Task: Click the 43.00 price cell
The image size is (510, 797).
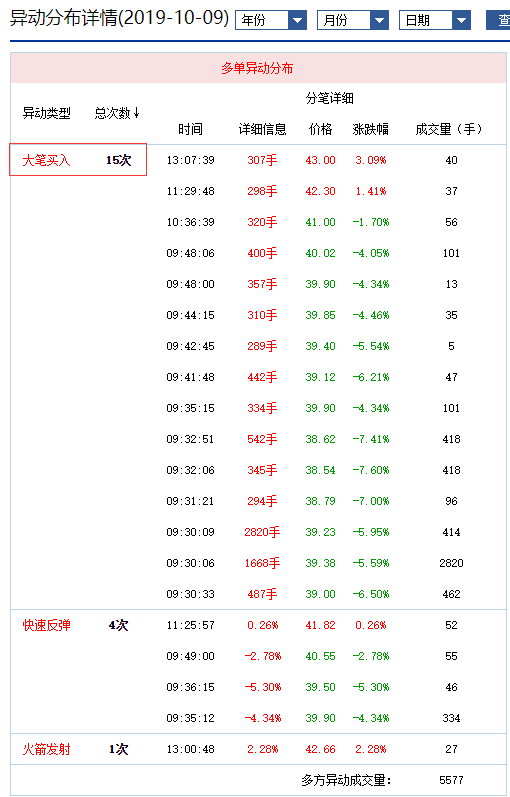Action: click(320, 160)
